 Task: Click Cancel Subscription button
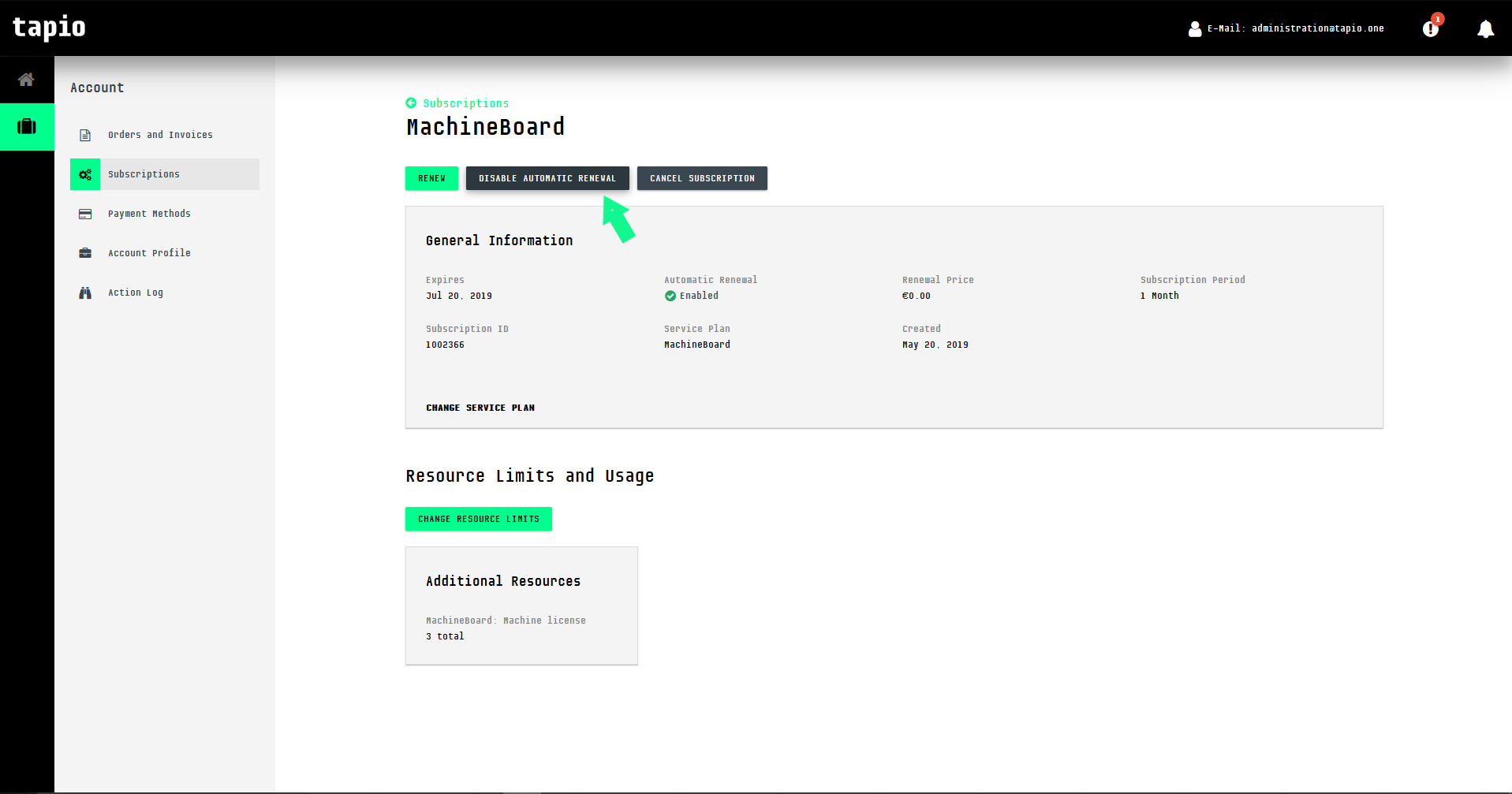point(702,178)
